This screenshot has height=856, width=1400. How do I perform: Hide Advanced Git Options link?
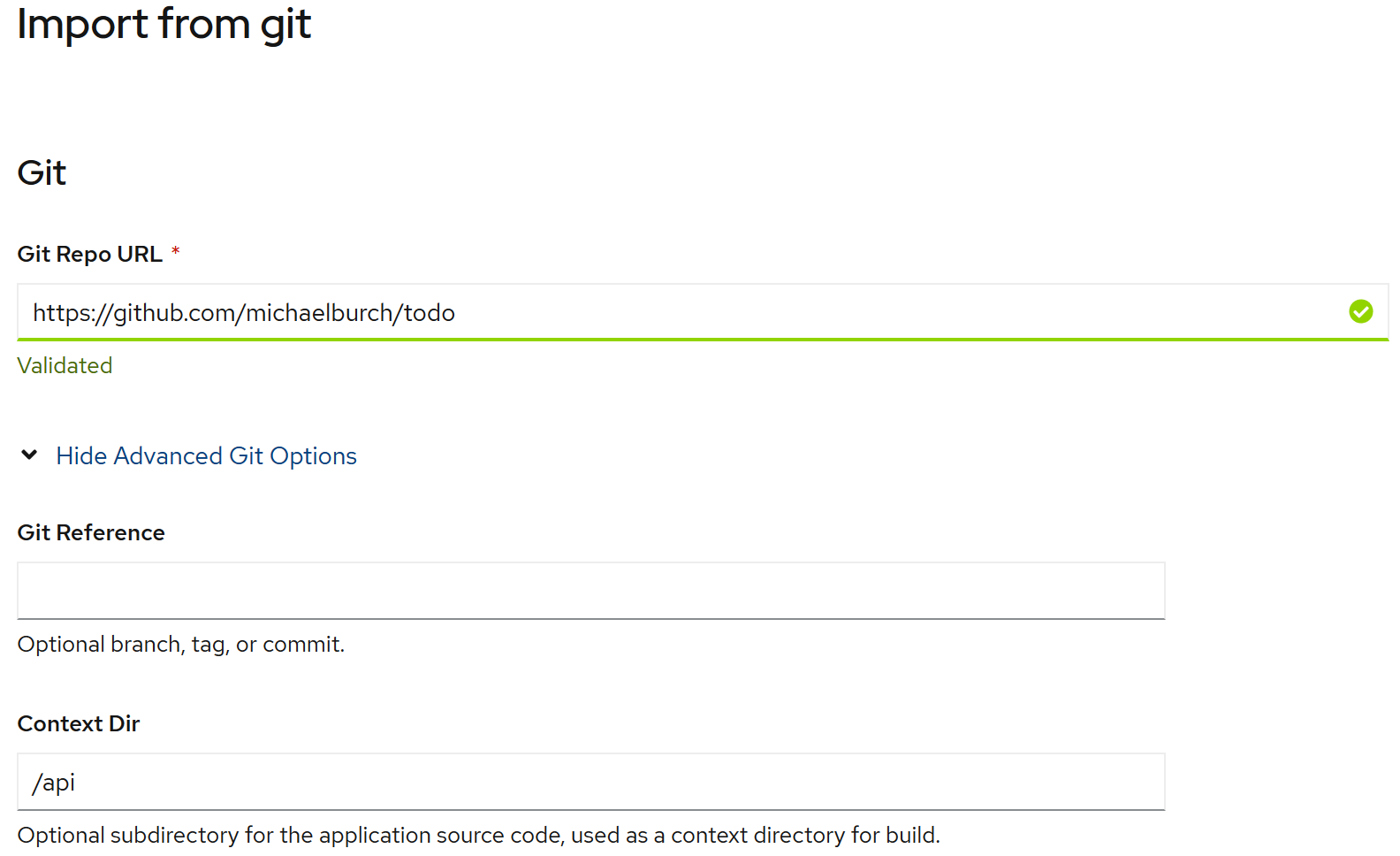click(206, 456)
